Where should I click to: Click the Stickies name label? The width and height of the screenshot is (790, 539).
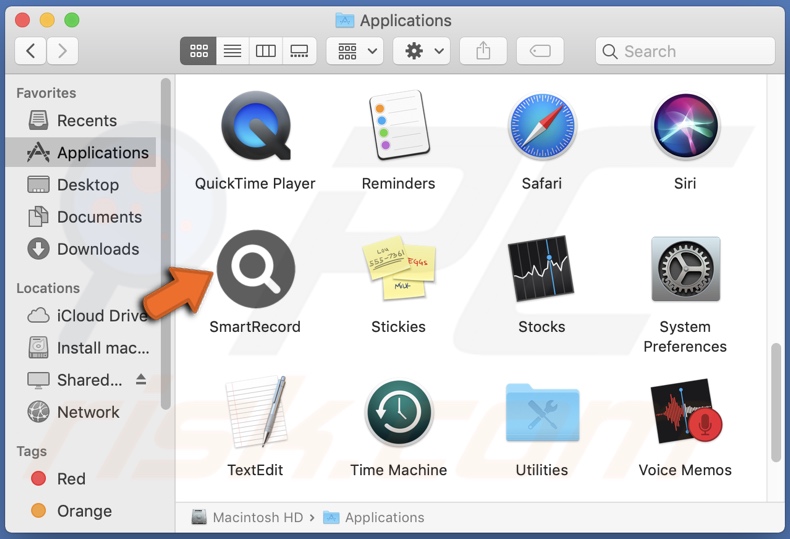click(399, 327)
